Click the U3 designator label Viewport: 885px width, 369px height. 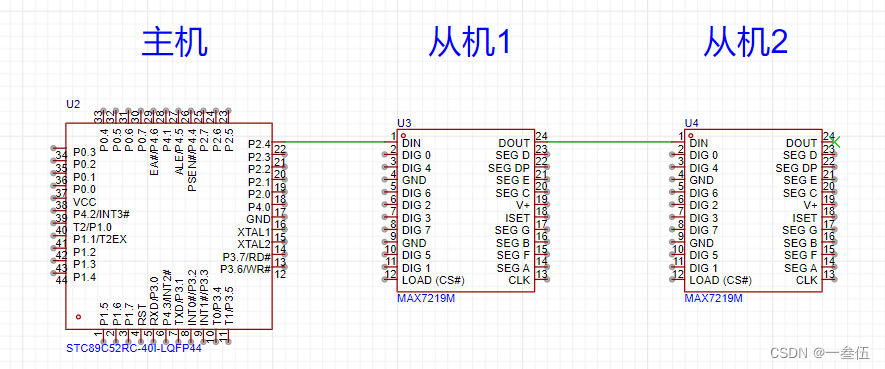(404, 122)
